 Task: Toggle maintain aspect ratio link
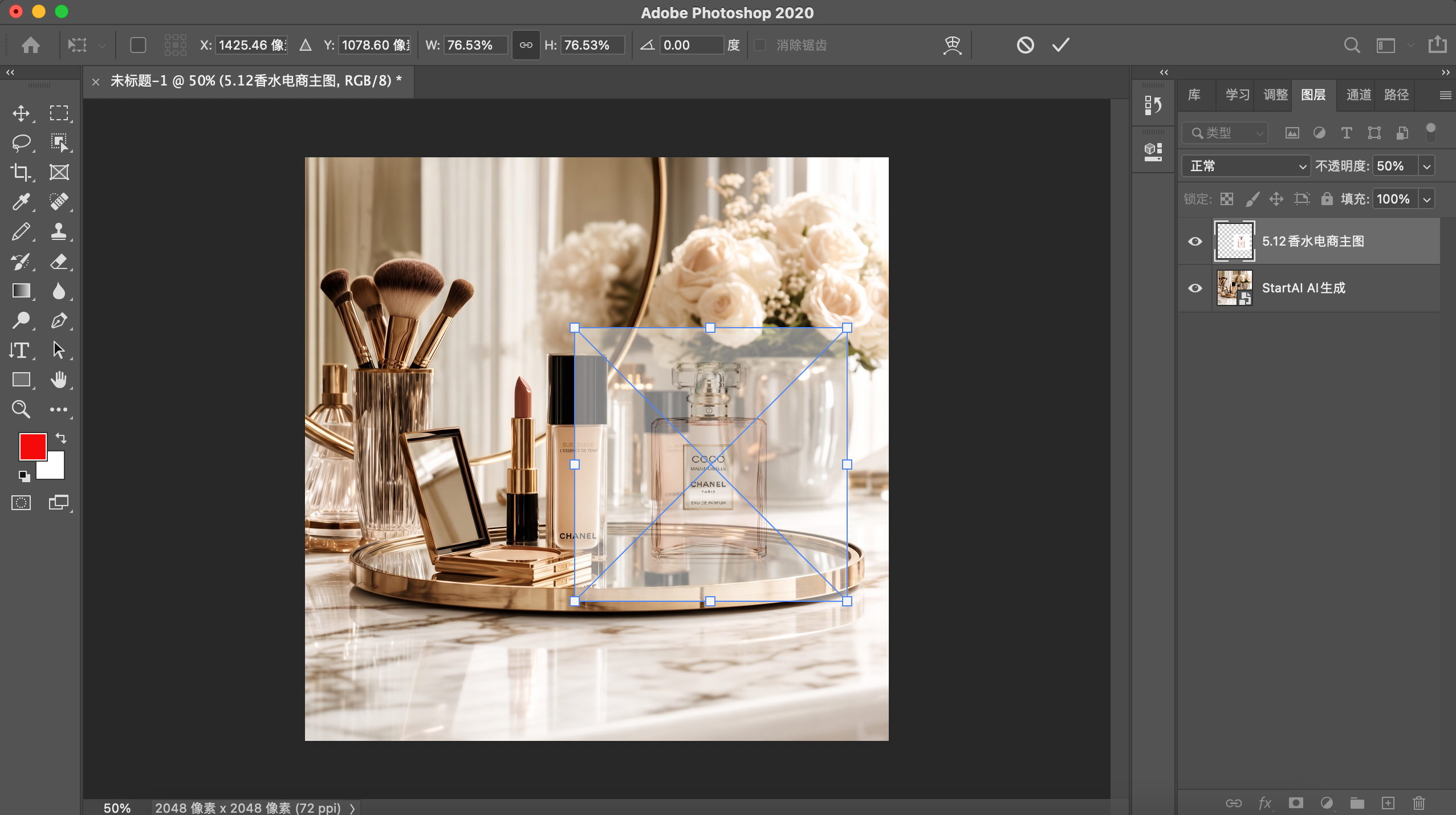[x=526, y=45]
